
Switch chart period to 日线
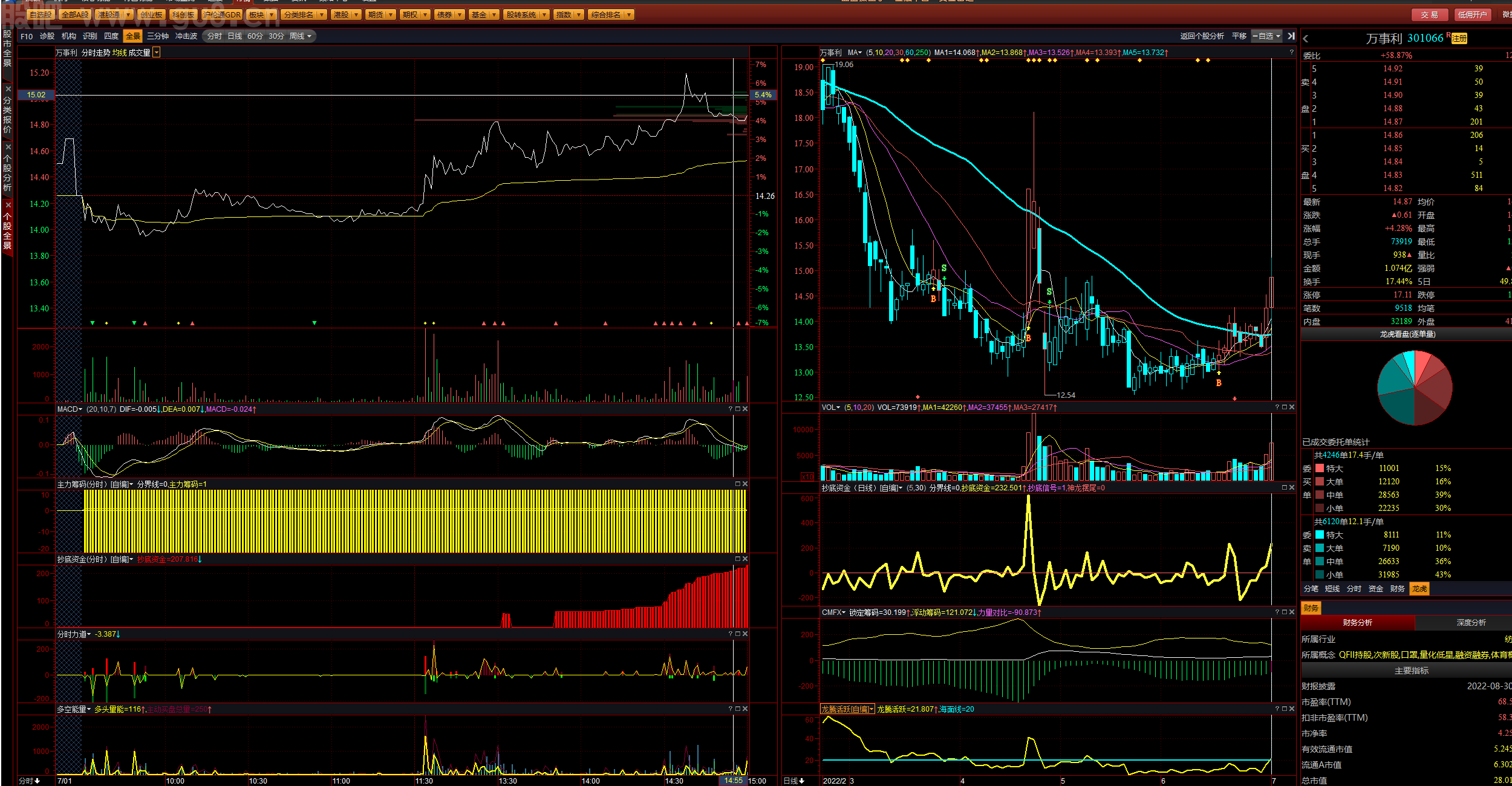(235, 37)
